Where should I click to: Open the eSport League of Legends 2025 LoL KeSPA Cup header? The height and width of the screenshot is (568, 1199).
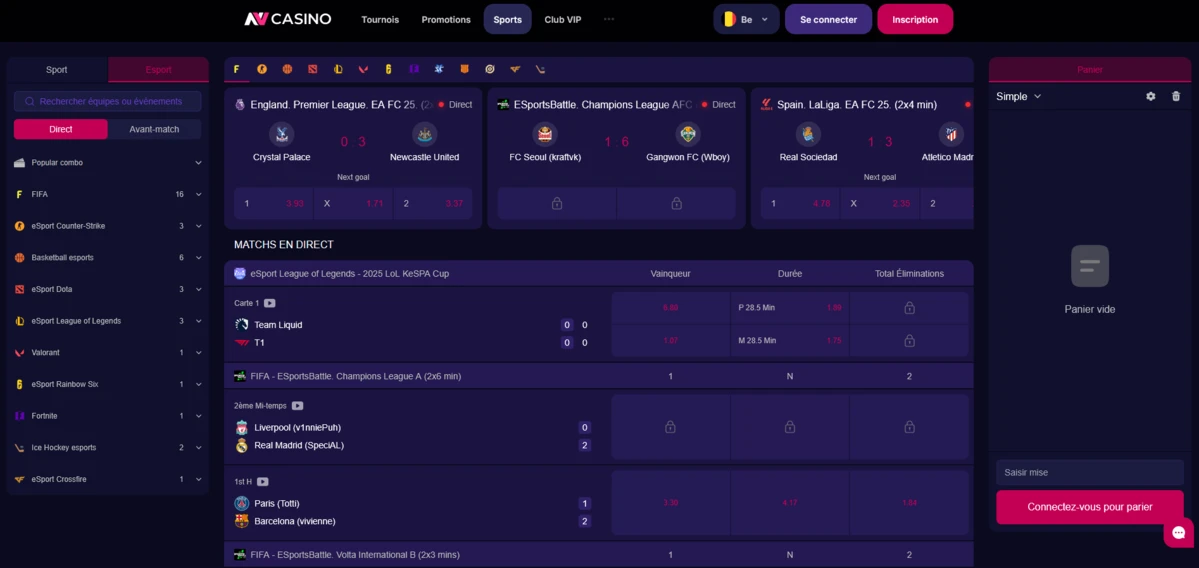tap(599, 273)
